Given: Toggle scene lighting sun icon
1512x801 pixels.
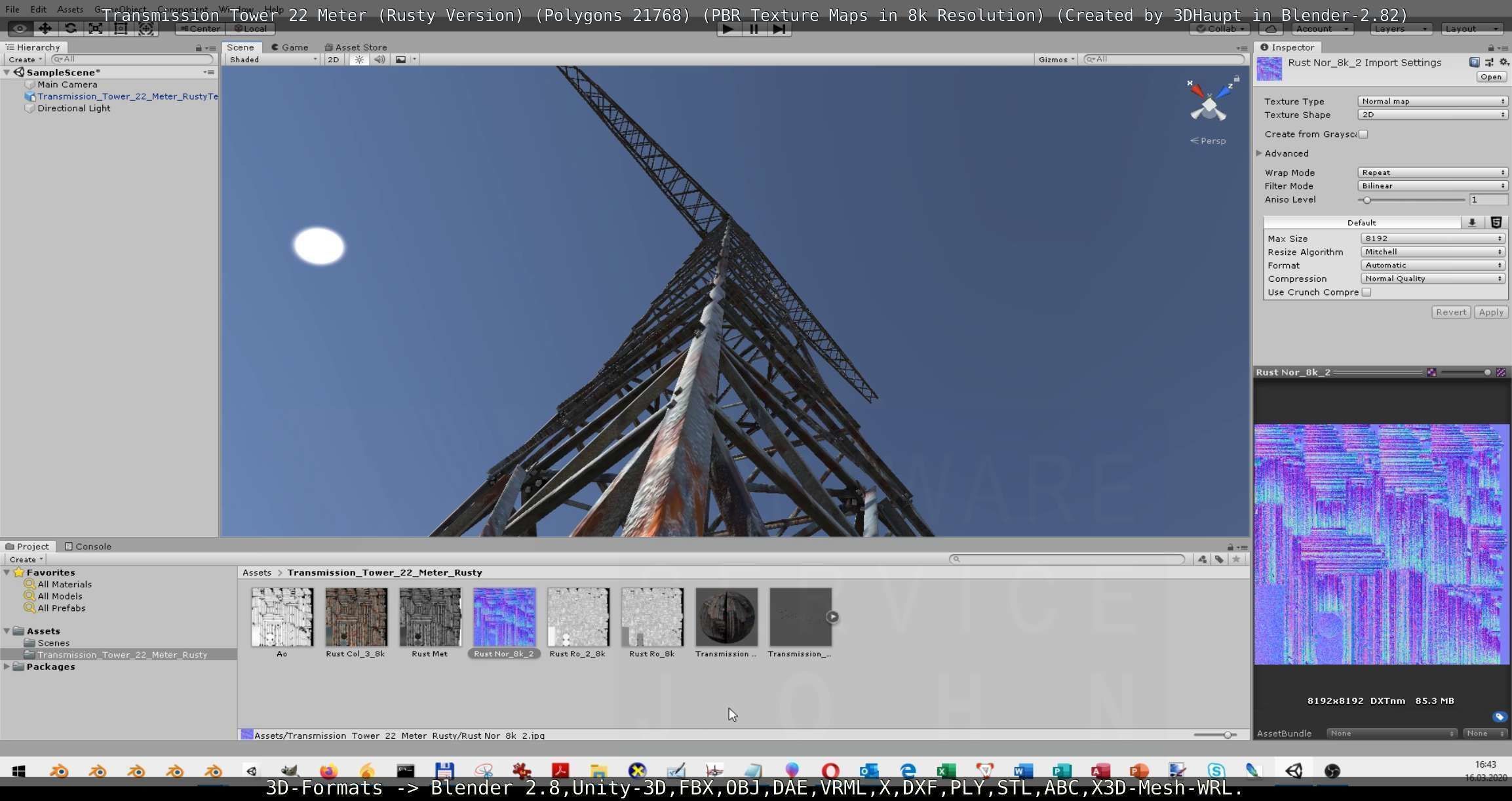Looking at the screenshot, I should 359,60.
